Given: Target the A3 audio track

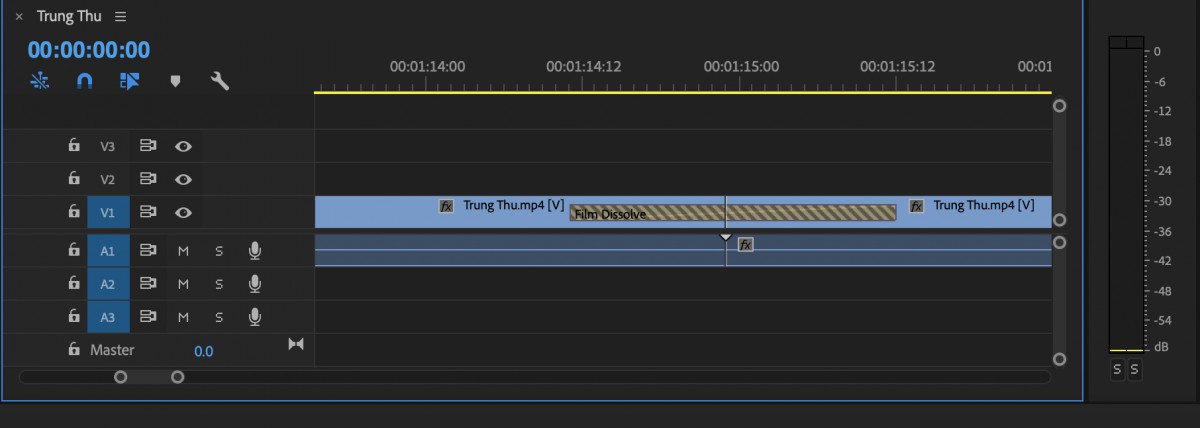Looking at the screenshot, I should click(108, 317).
